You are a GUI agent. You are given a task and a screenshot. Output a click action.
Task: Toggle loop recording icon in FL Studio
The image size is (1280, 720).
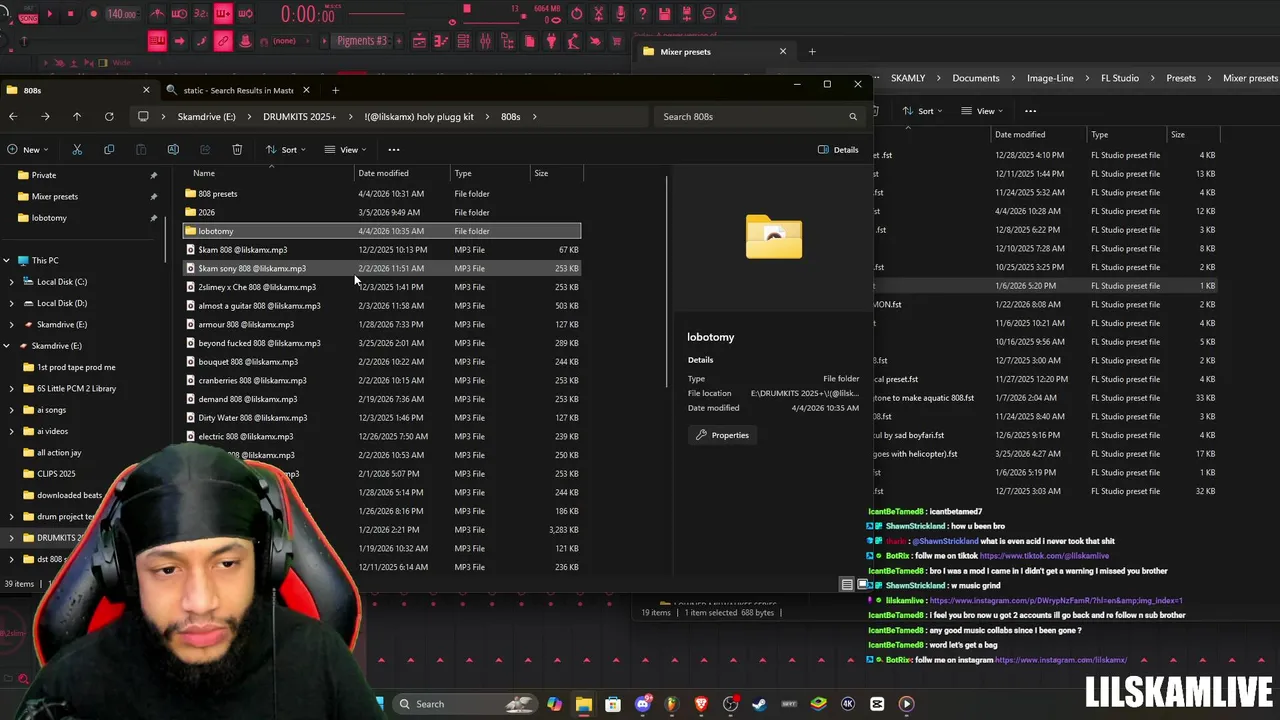click(x=245, y=14)
